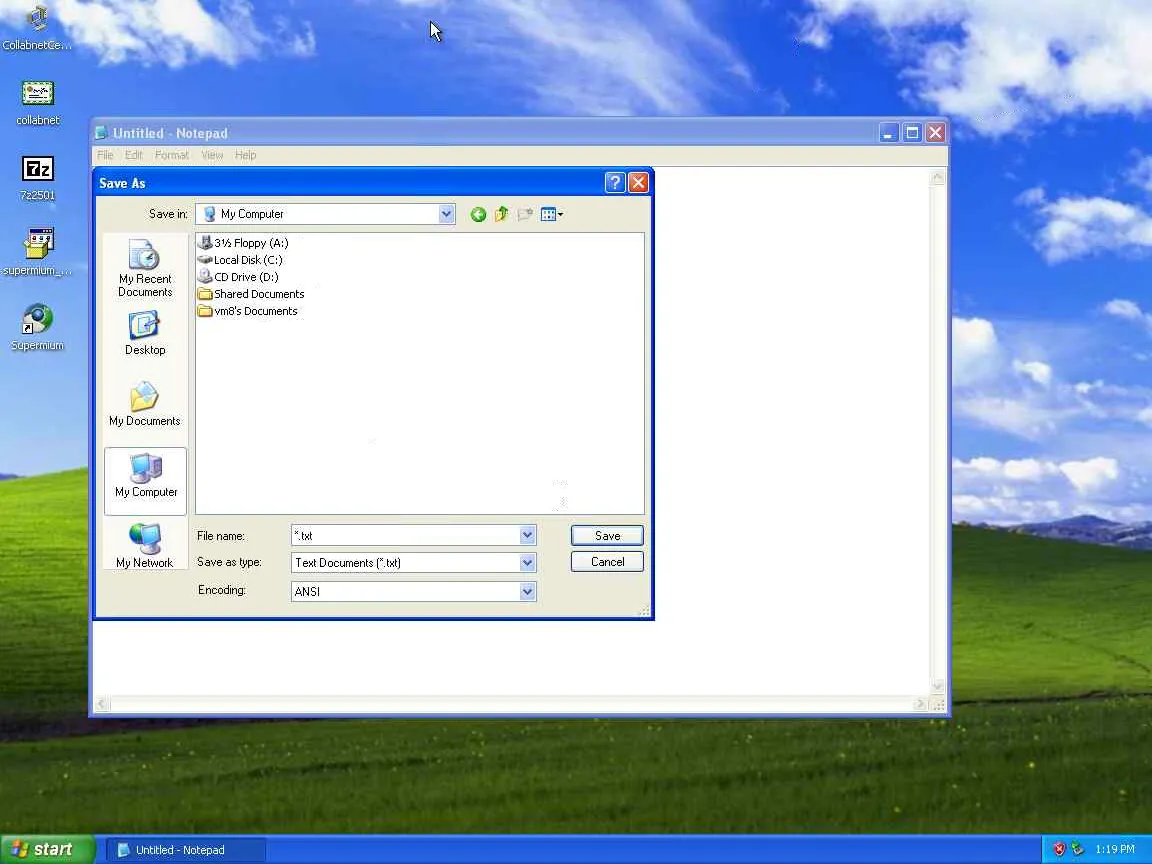Maximize the Notepad window
The image size is (1152, 864).
(x=912, y=133)
